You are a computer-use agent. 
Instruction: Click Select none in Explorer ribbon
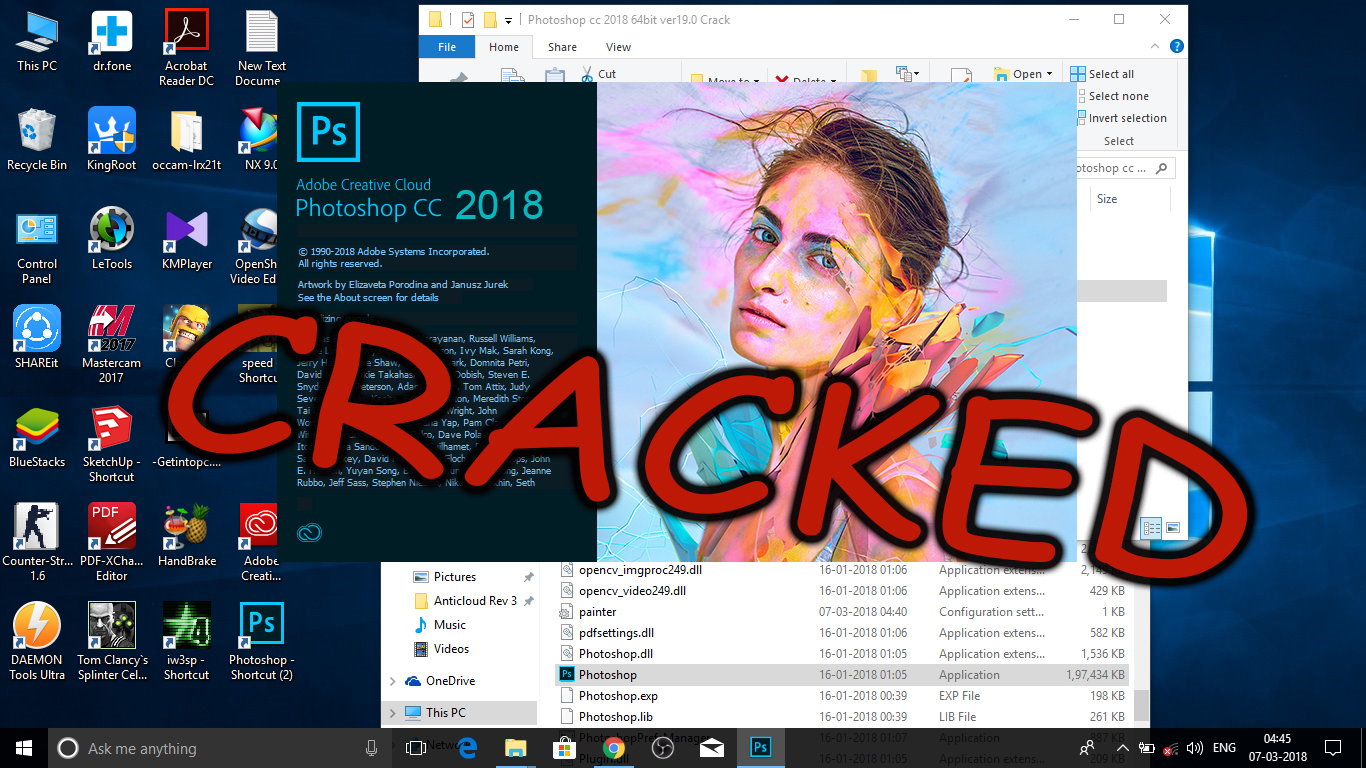1110,96
